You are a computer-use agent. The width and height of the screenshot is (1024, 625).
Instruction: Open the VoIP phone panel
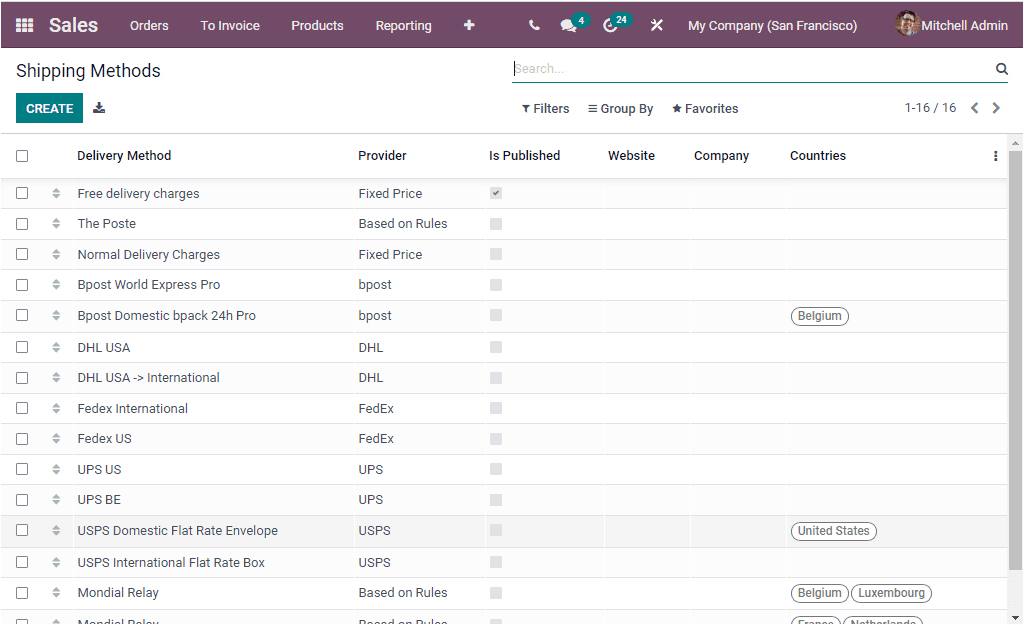point(534,25)
